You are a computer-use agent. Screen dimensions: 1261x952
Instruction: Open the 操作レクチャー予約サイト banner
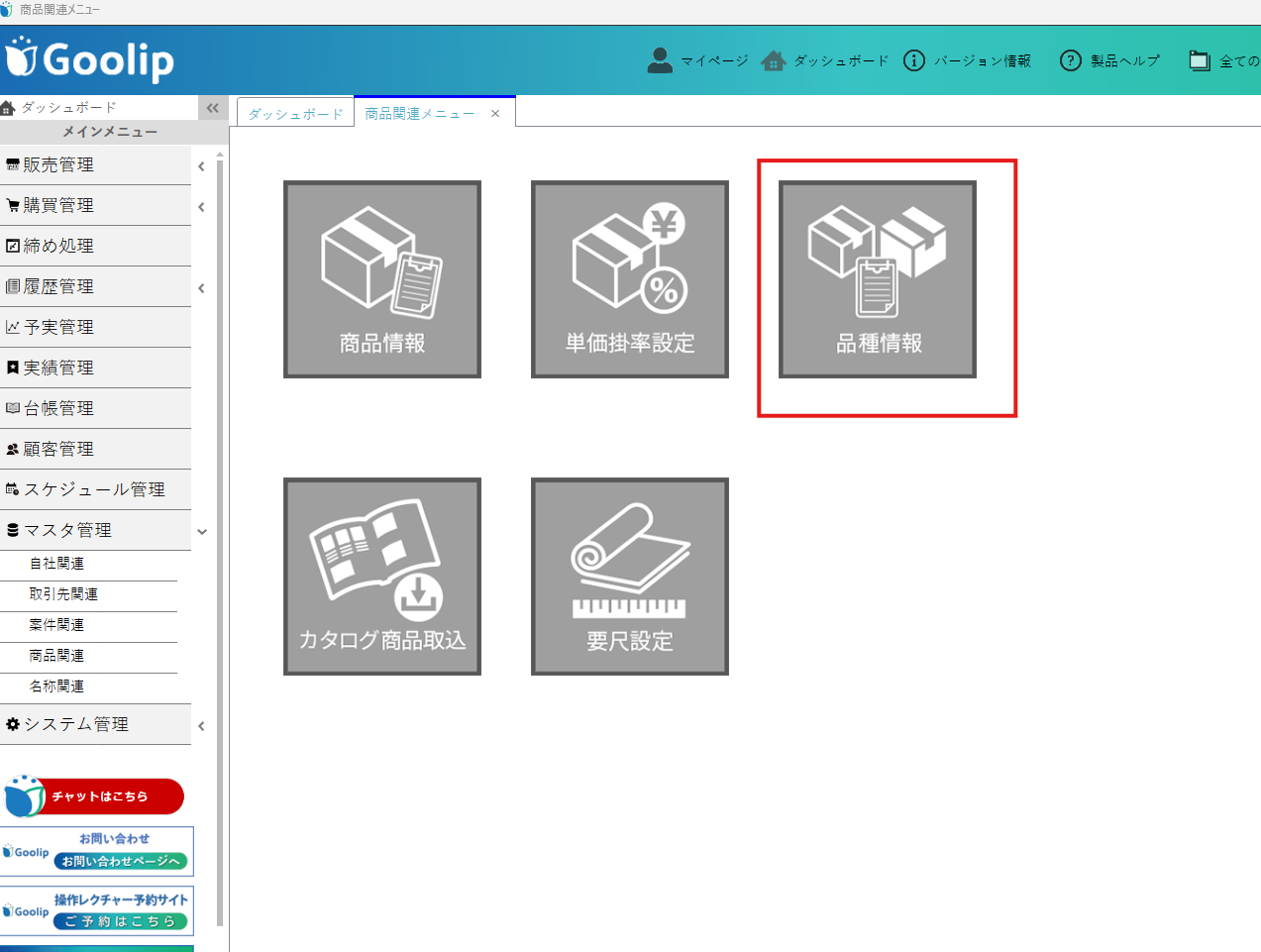97,911
